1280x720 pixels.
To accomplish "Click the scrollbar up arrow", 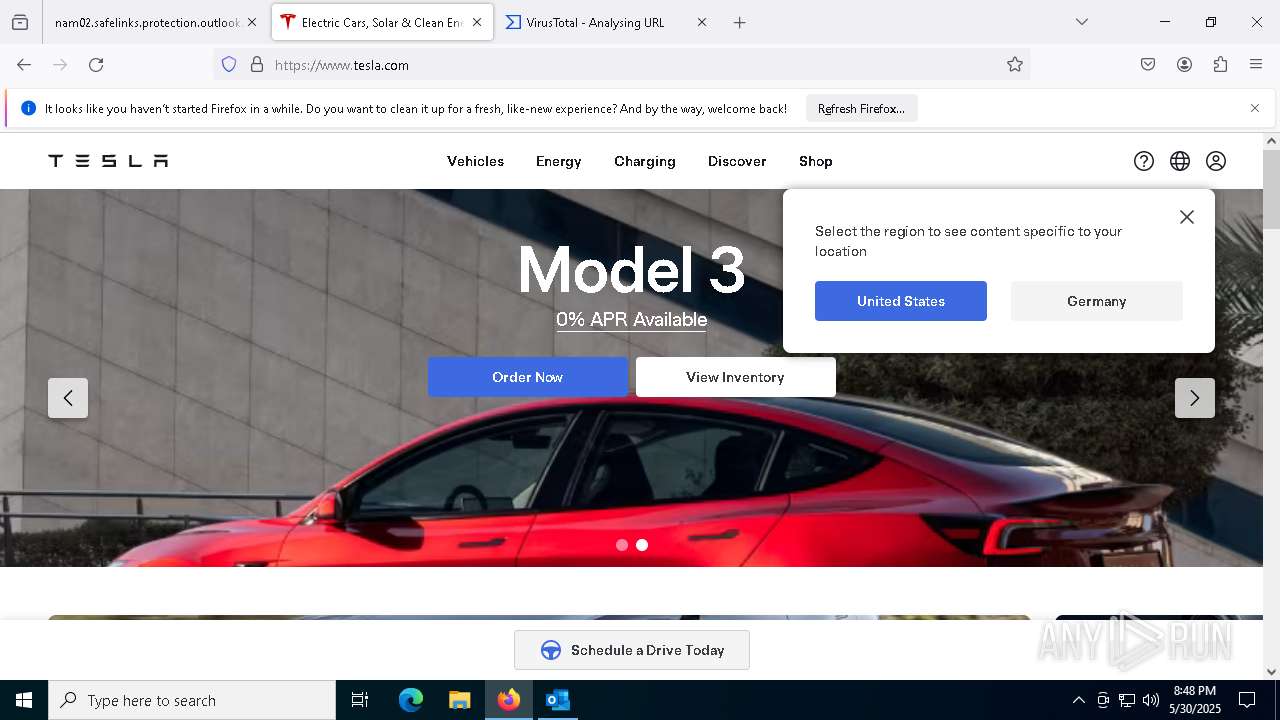I will point(1271,141).
